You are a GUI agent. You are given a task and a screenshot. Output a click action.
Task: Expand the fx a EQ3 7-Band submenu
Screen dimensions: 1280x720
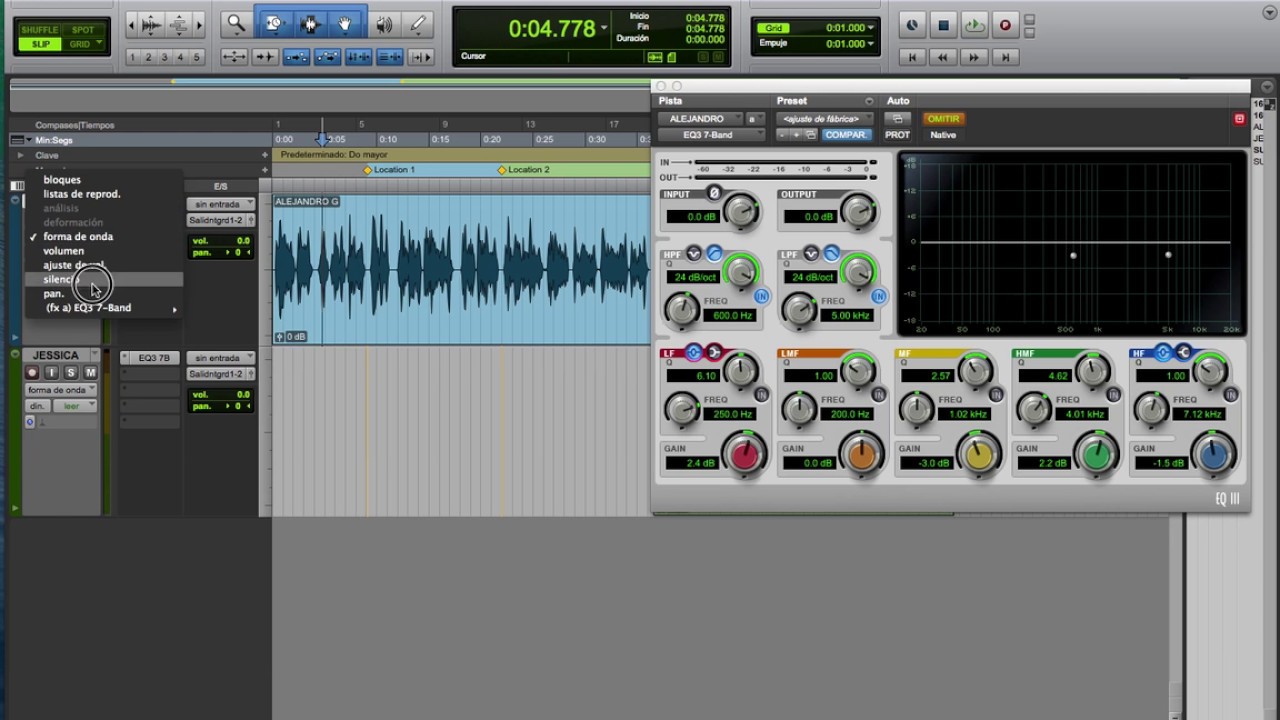103,308
